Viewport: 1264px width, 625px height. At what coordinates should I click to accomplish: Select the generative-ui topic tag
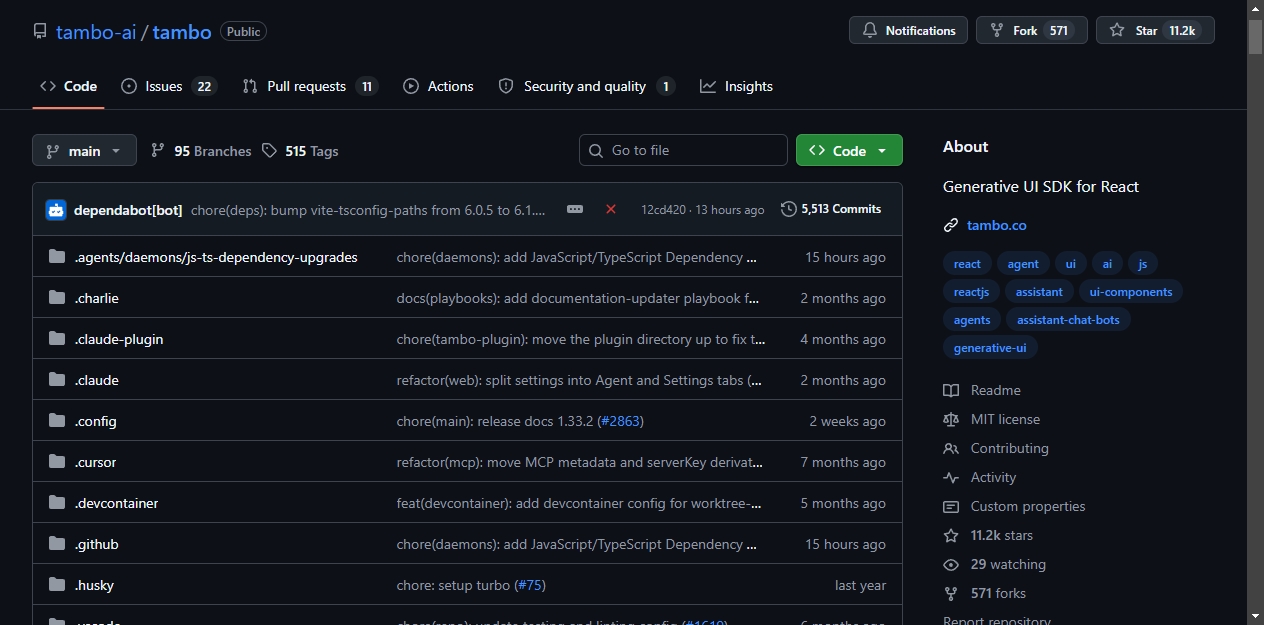click(990, 348)
